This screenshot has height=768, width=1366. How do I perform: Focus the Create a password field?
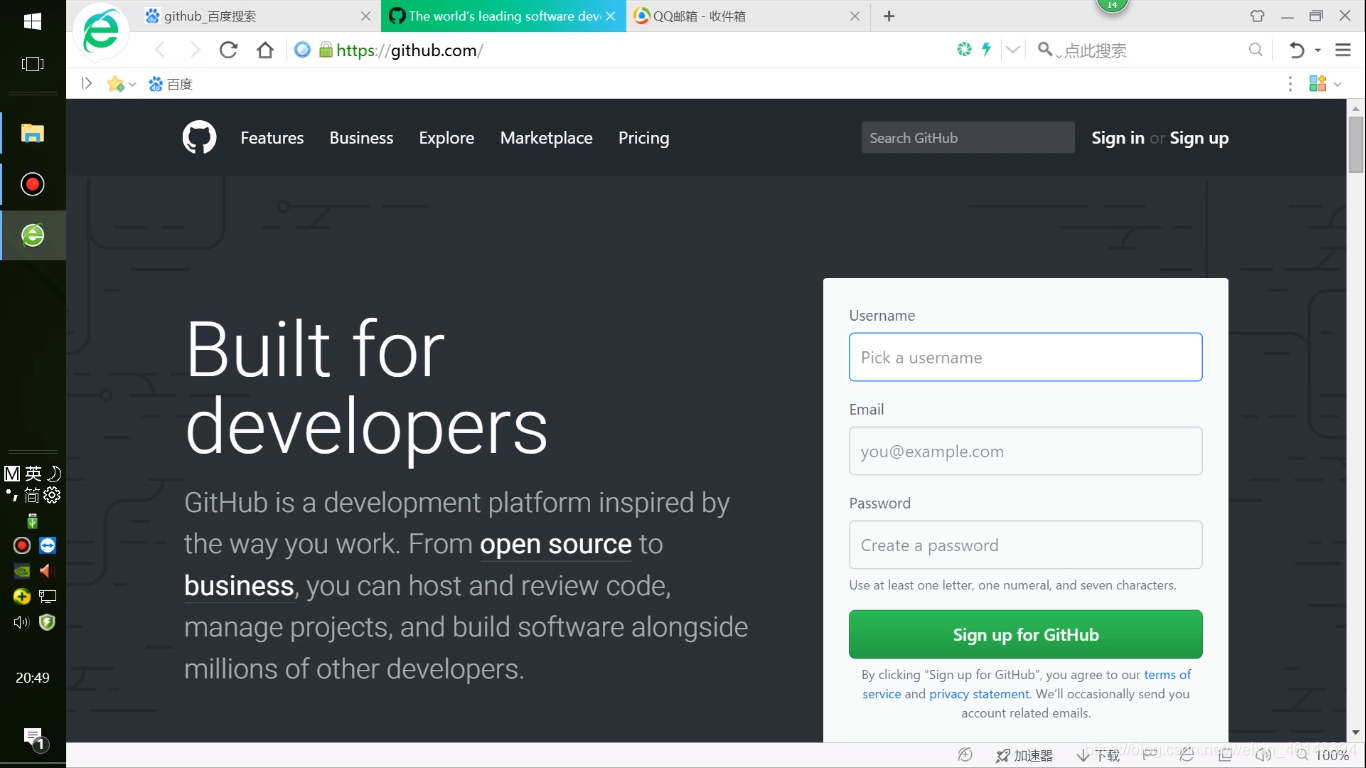point(1026,545)
